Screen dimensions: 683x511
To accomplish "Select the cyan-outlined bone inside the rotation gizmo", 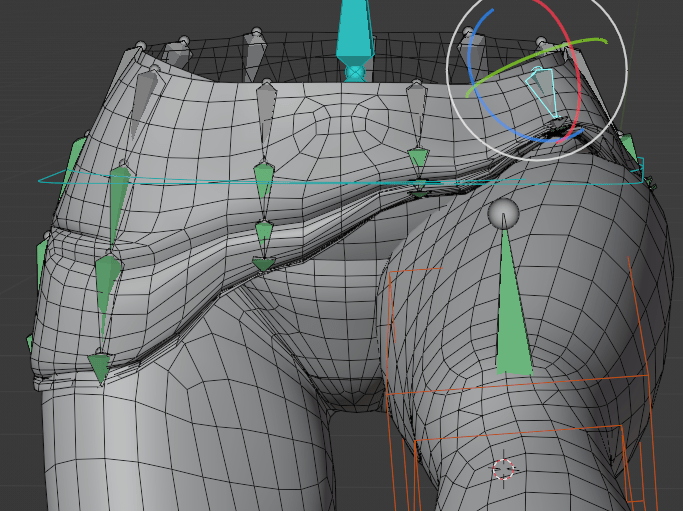I will (x=542, y=90).
